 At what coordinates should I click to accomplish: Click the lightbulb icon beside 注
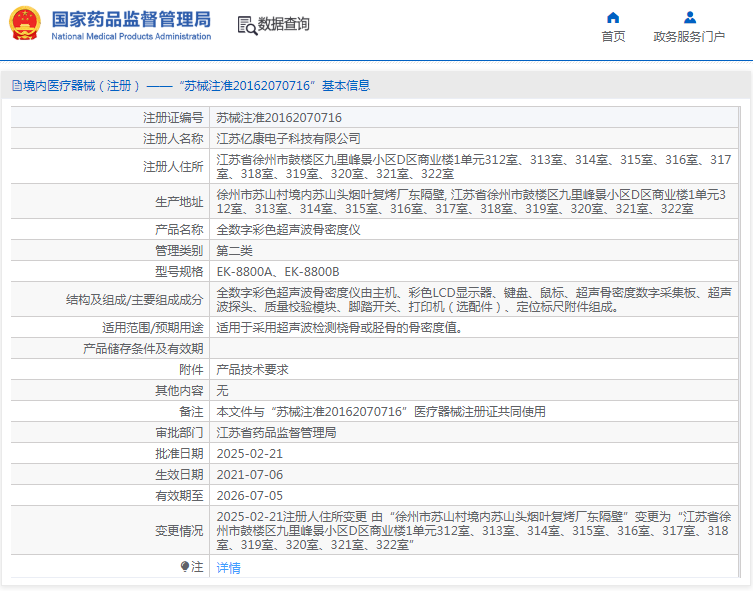pos(184,567)
